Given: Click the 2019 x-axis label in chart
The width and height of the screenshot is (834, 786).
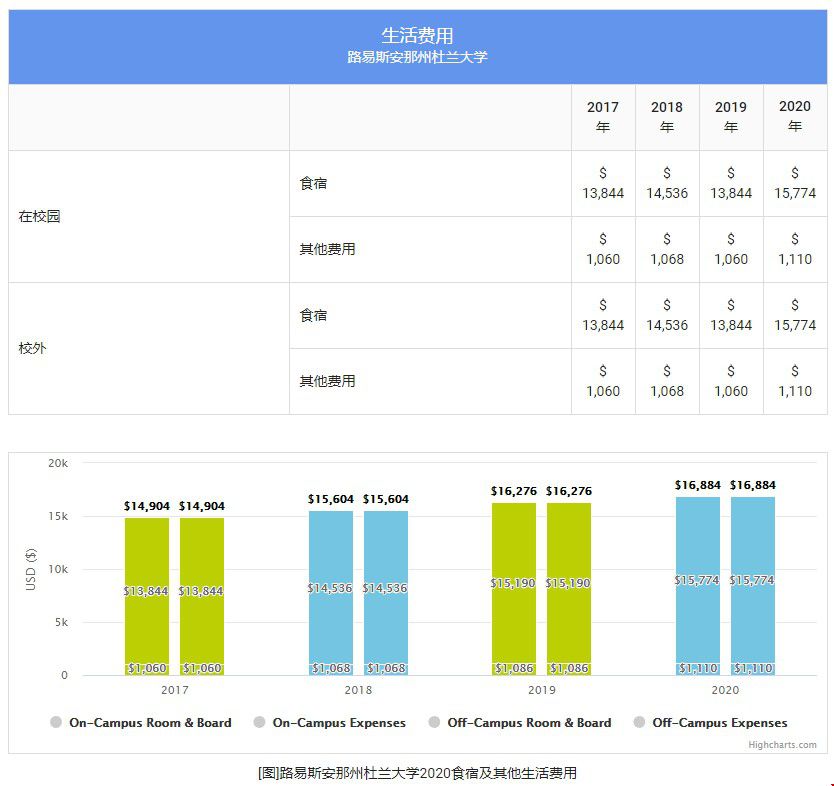Looking at the screenshot, I should pyautogui.click(x=541, y=690).
